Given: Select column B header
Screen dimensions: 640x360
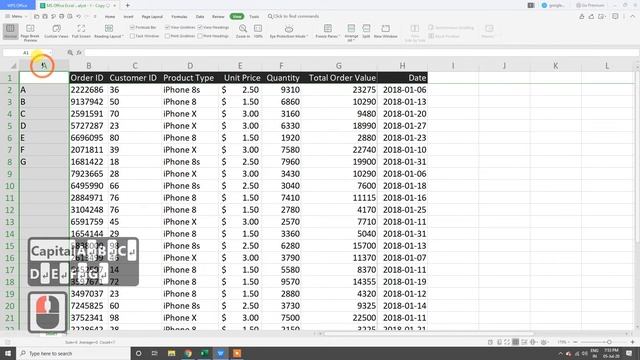Looking at the screenshot, I should [x=89, y=66].
